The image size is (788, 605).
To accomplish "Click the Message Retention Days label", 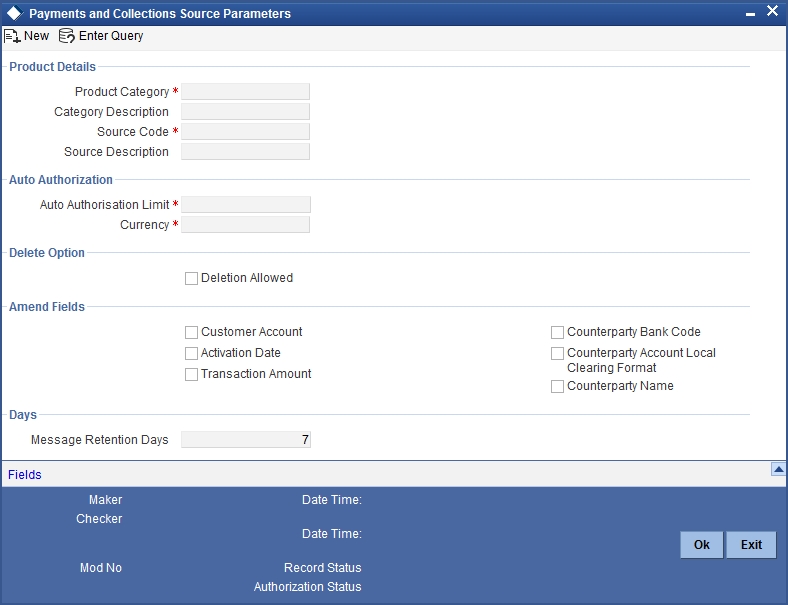I will click(100, 440).
